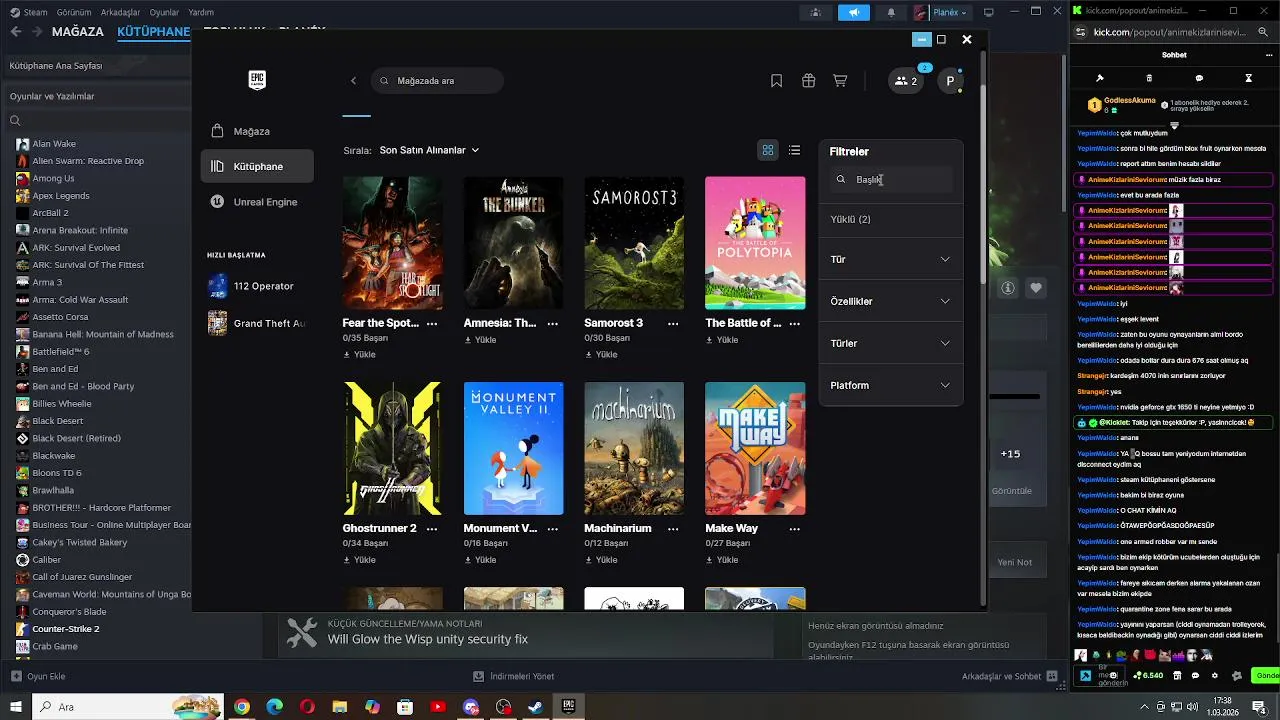This screenshot has width=1280, height=720.
Task: Install Monument Valley via Yükle
Action: click(x=480, y=559)
